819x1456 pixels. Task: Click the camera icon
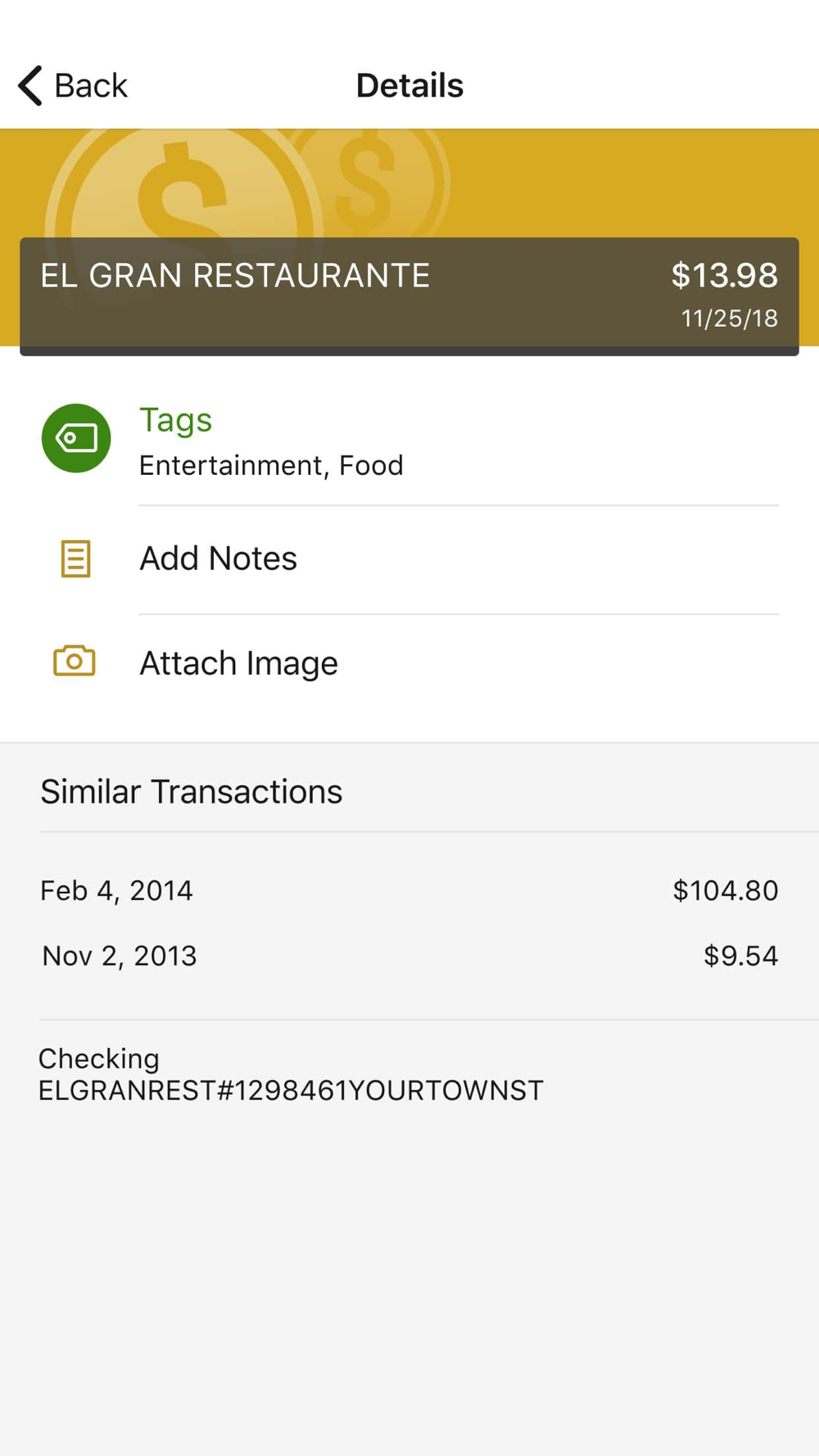75,661
